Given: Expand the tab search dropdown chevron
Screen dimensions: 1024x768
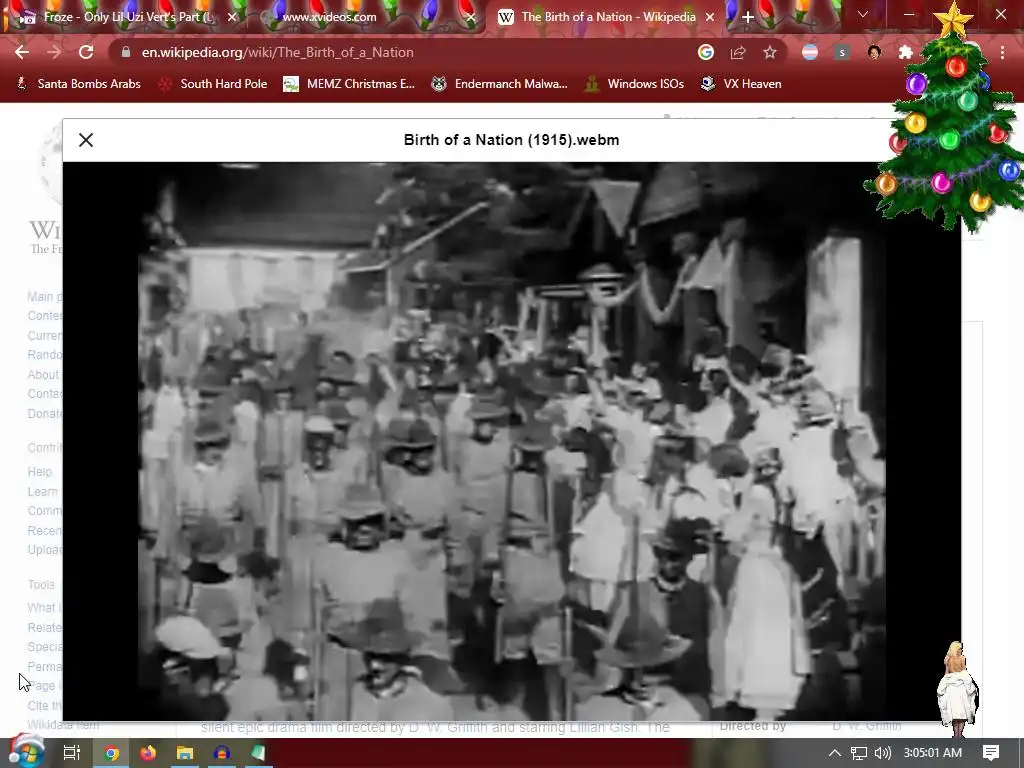Looking at the screenshot, I should tap(863, 14).
